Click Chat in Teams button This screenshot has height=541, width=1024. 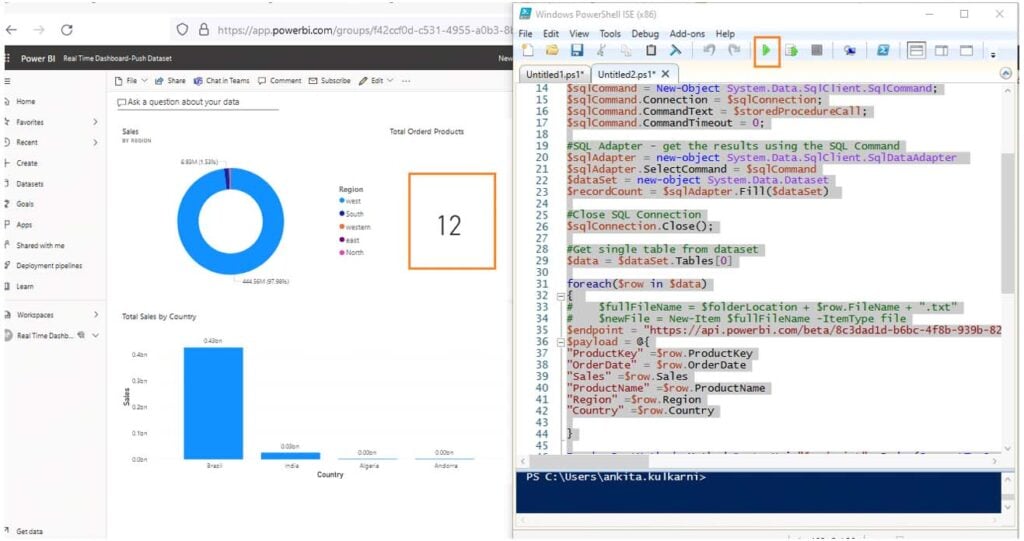pos(221,80)
